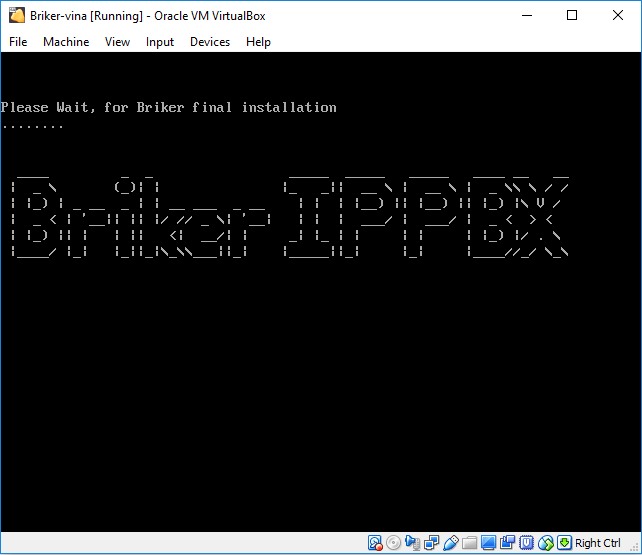This screenshot has height=555, width=642.
Task: Click the Right Ctrl host key label
Action: 598,543
